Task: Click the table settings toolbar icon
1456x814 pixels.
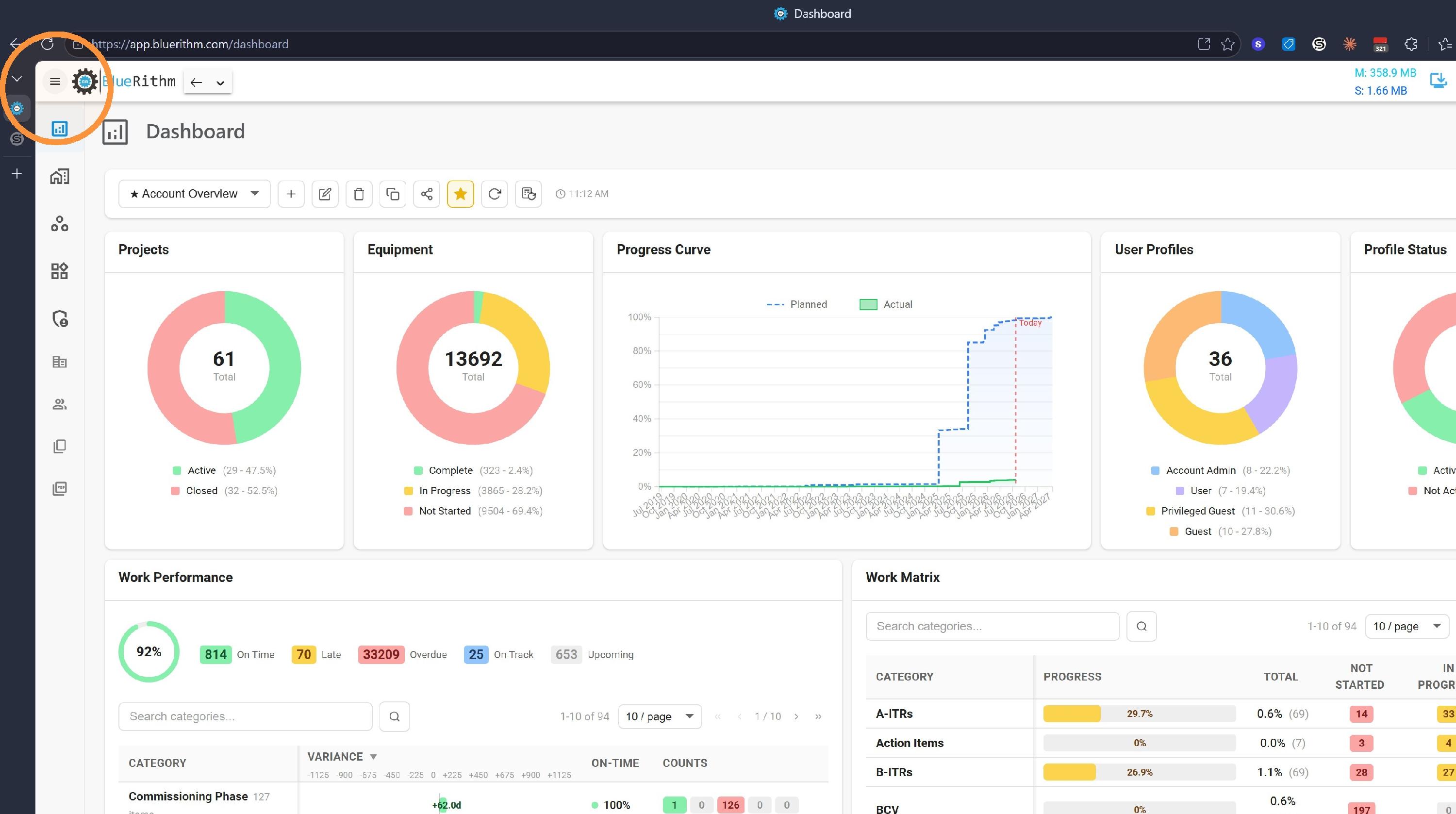Action: 529,194
